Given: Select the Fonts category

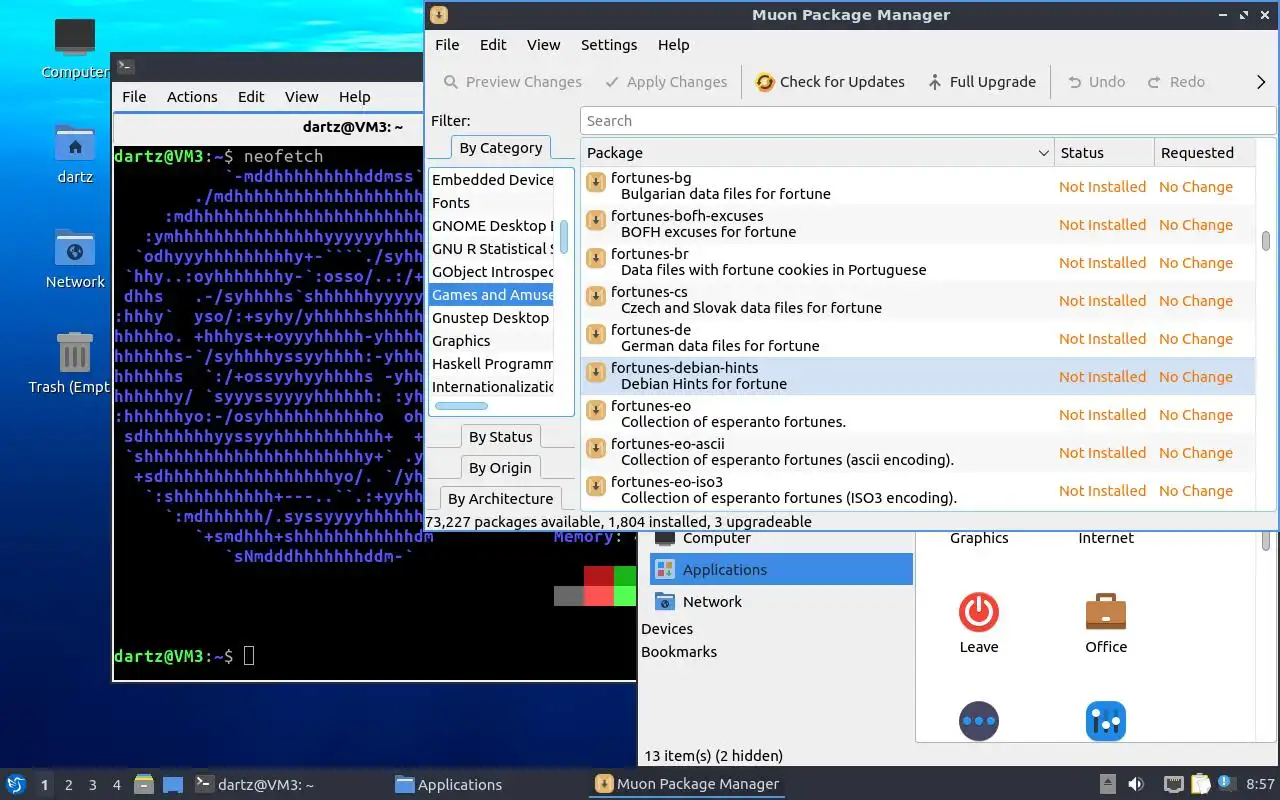Looking at the screenshot, I should [x=492, y=203].
